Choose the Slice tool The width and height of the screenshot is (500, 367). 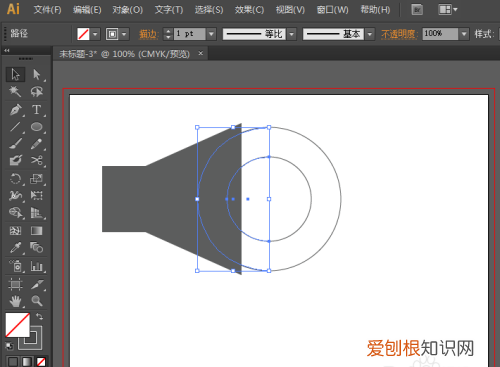tap(37, 284)
